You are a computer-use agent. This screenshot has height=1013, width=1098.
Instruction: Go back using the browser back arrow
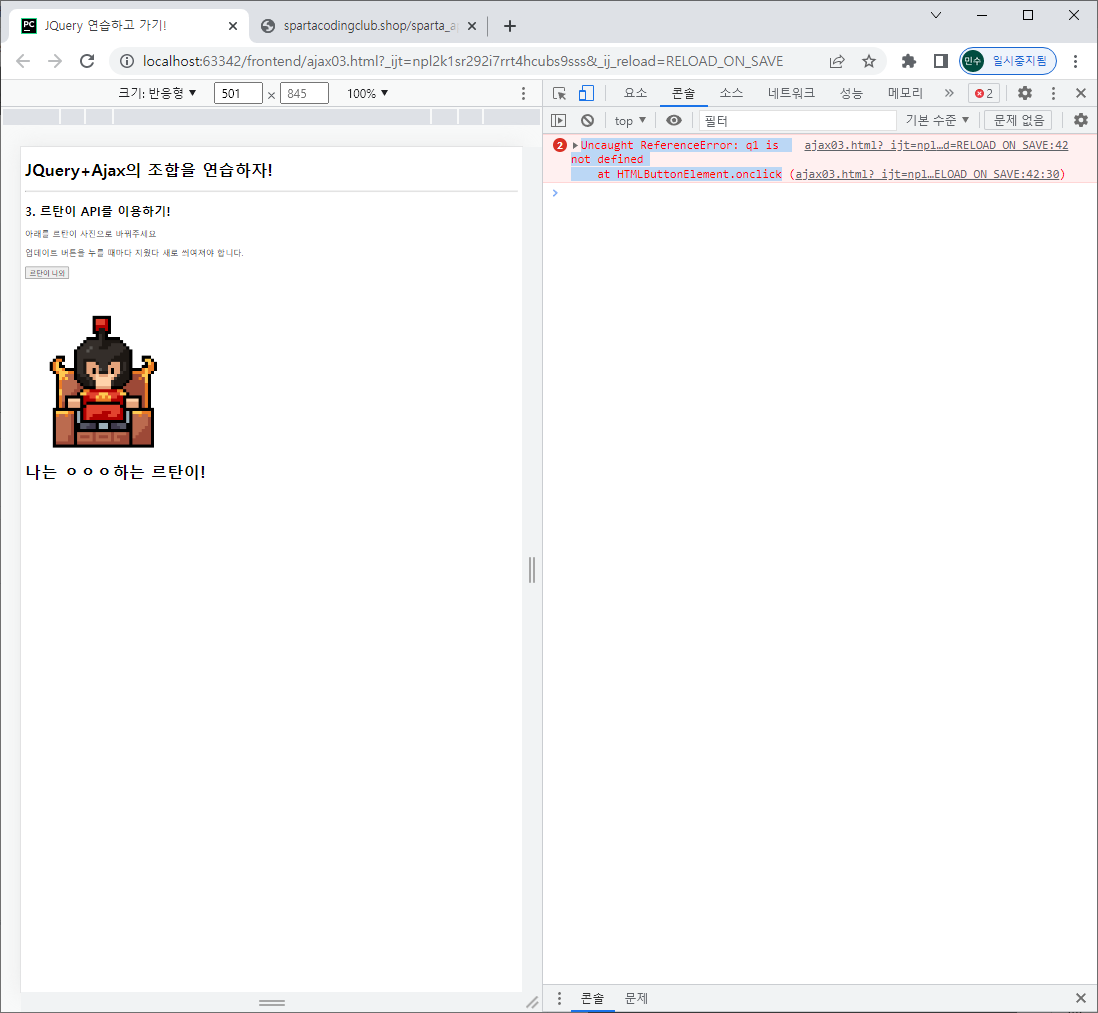point(23,62)
